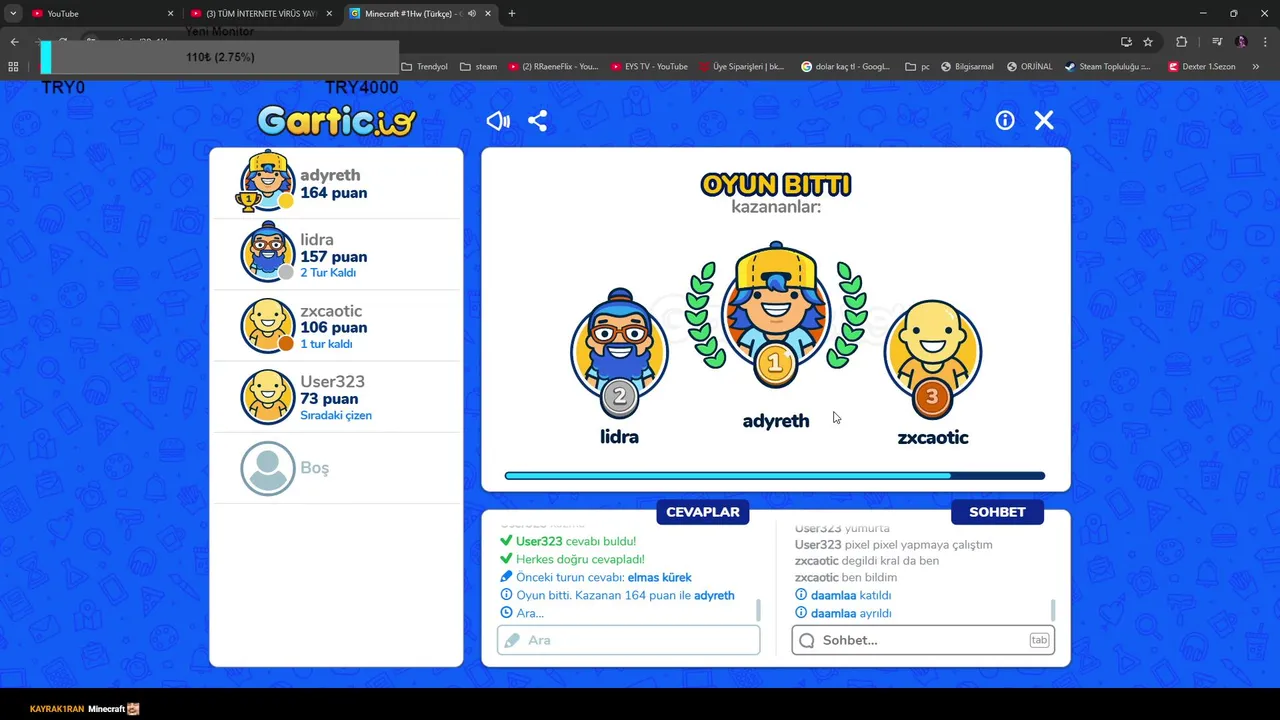Click 'pixel pixel yapmaya çalıştım' chat message
This screenshot has height=720, width=1280.
(919, 545)
